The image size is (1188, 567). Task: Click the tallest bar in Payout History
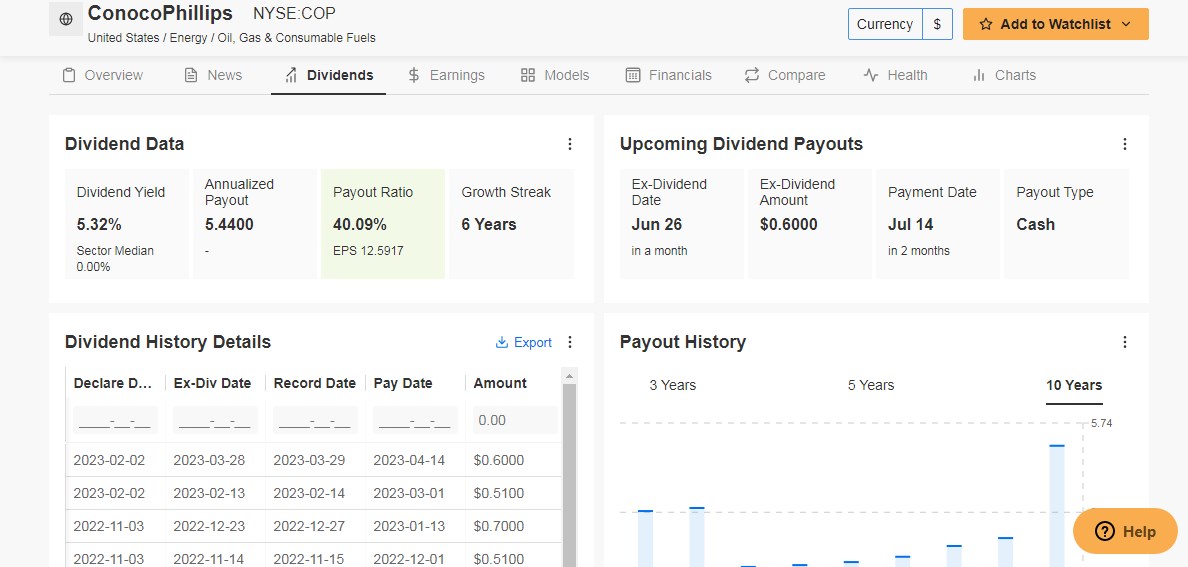click(1057, 506)
